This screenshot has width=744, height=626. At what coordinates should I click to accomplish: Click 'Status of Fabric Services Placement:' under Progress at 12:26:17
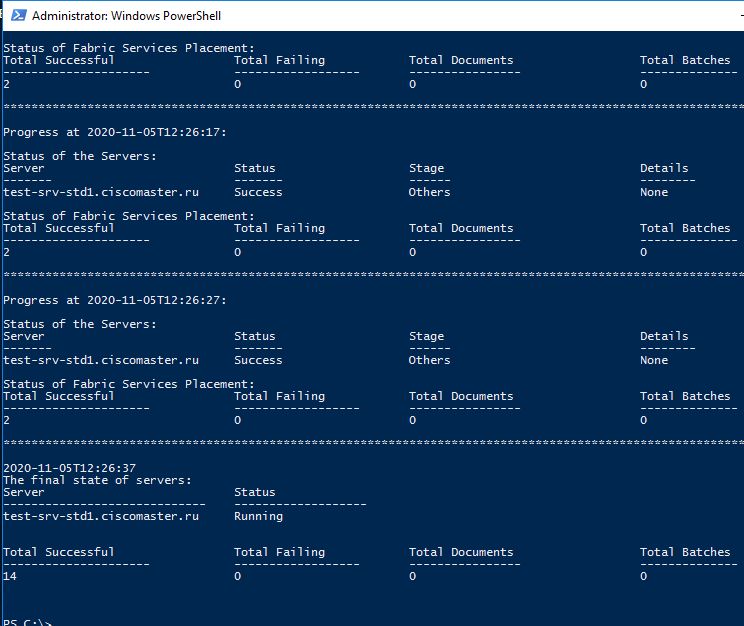pos(129,216)
